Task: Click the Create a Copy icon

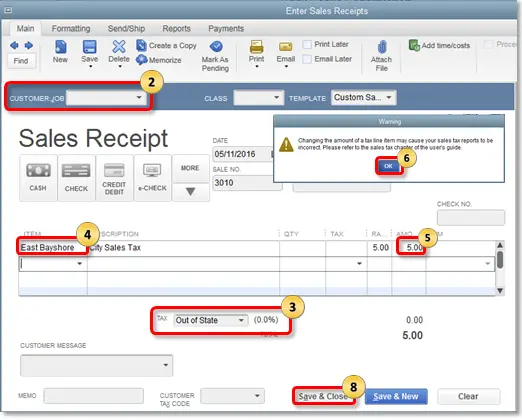Action: tap(141, 45)
